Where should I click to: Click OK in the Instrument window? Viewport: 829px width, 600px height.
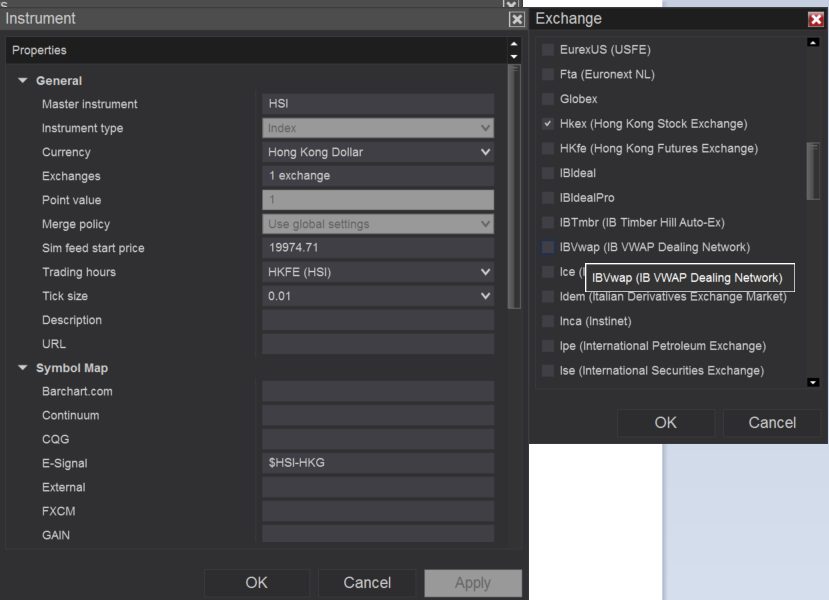coord(256,583)
